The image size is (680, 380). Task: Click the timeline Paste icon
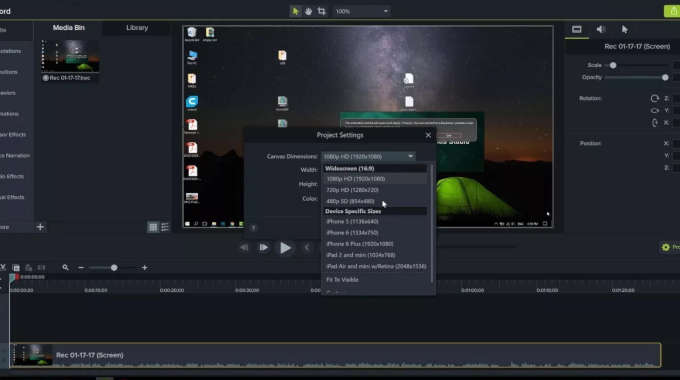point(29,268)
